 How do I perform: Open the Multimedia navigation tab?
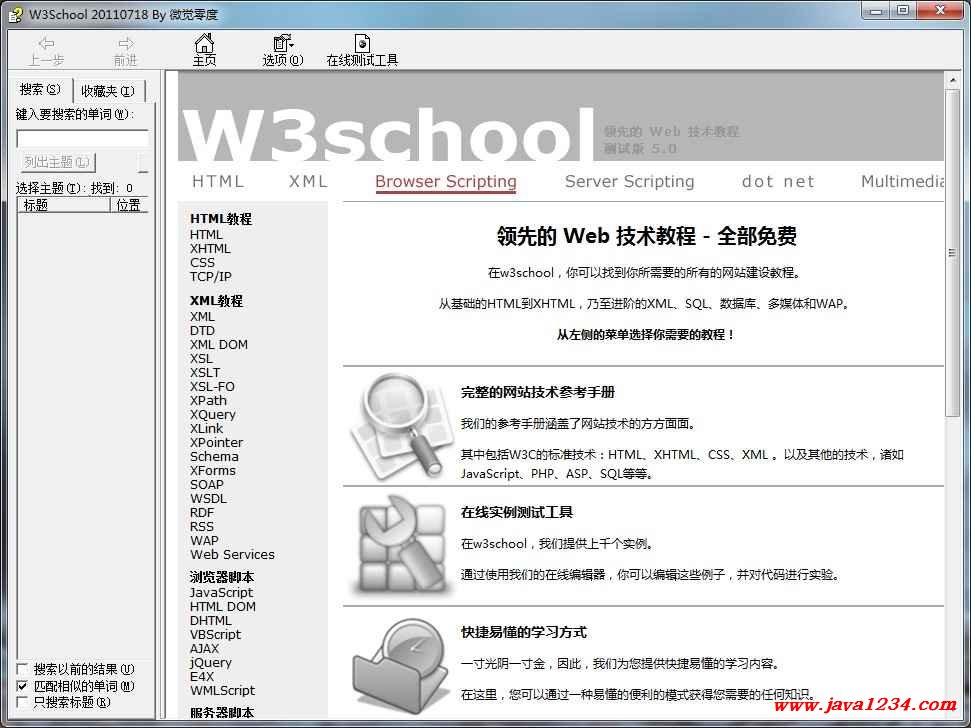pos(902,182)
